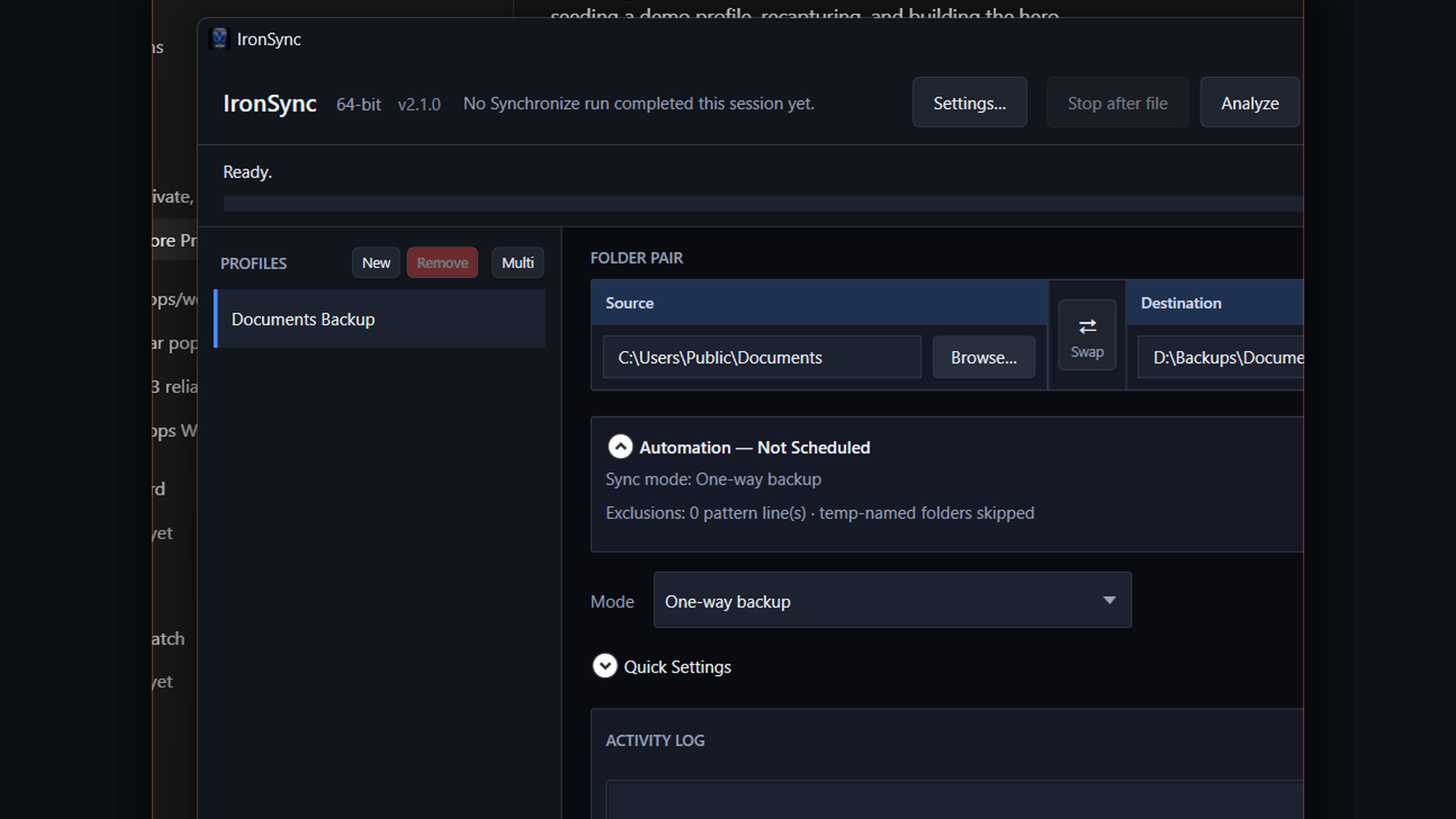Click the Stop after file button
The width and height of the screenshot is (1456, 819).
click(x=1117, y=102)
